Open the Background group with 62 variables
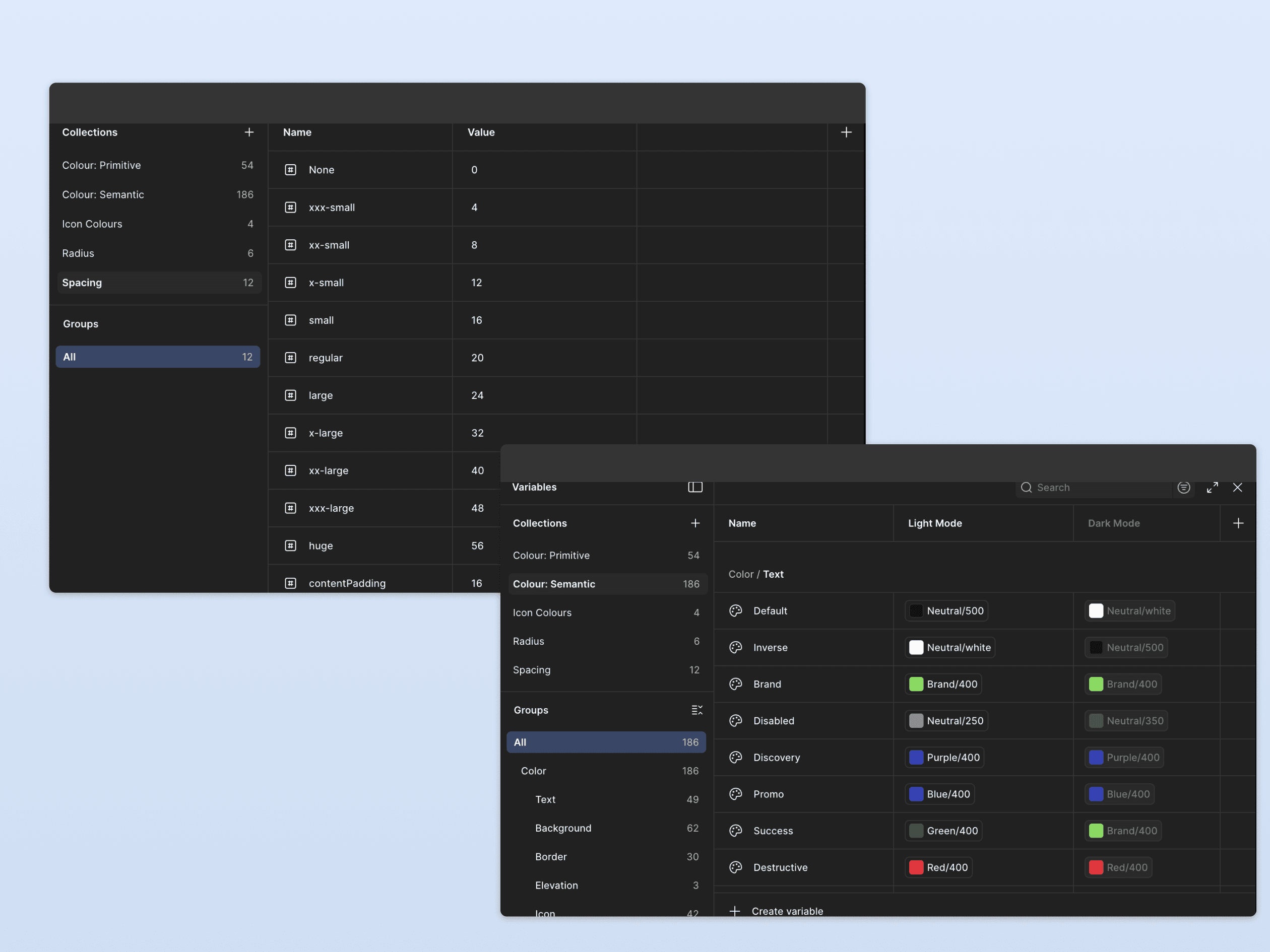This screenshot has height=952, width=1270. pyautogui.click(x=606, y=828)
